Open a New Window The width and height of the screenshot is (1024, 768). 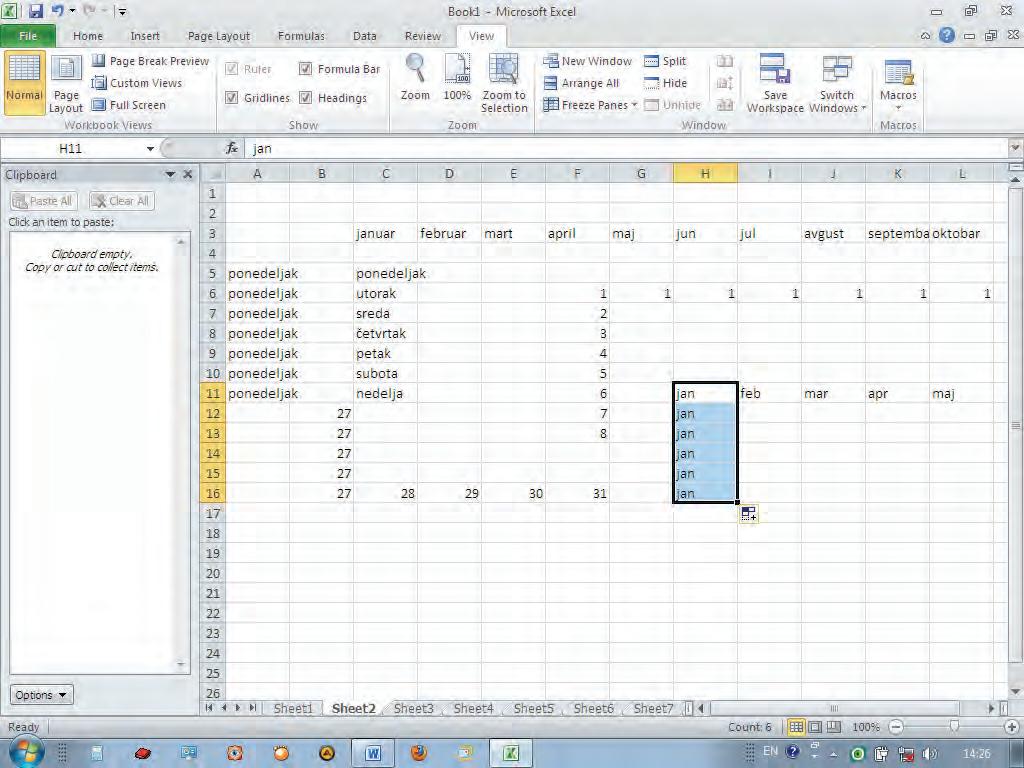(x=588, y=61)
